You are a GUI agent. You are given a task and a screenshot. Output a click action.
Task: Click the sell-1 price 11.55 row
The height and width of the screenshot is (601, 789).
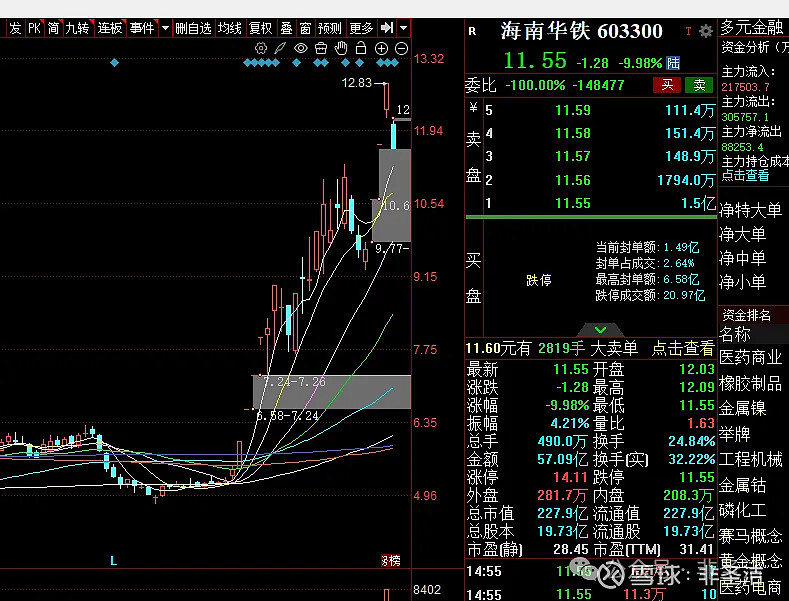599,203
